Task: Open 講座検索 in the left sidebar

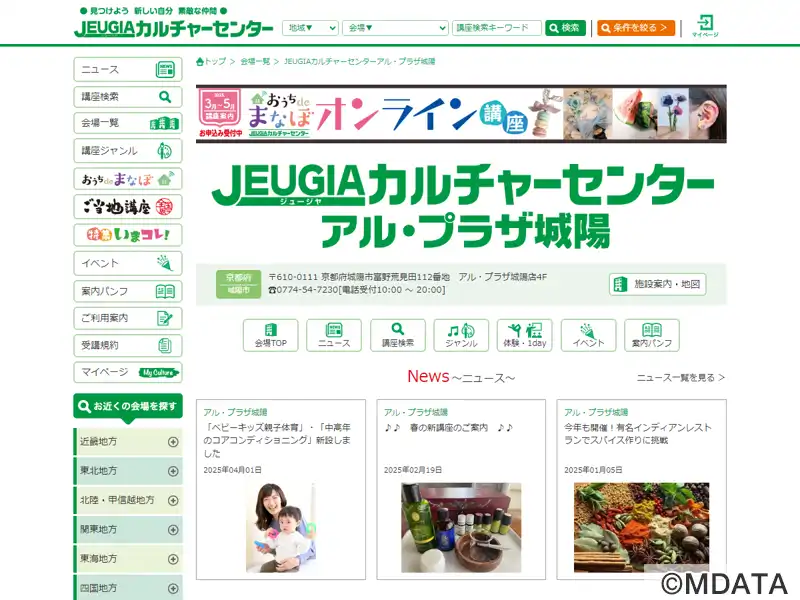Action: [128, 96]
